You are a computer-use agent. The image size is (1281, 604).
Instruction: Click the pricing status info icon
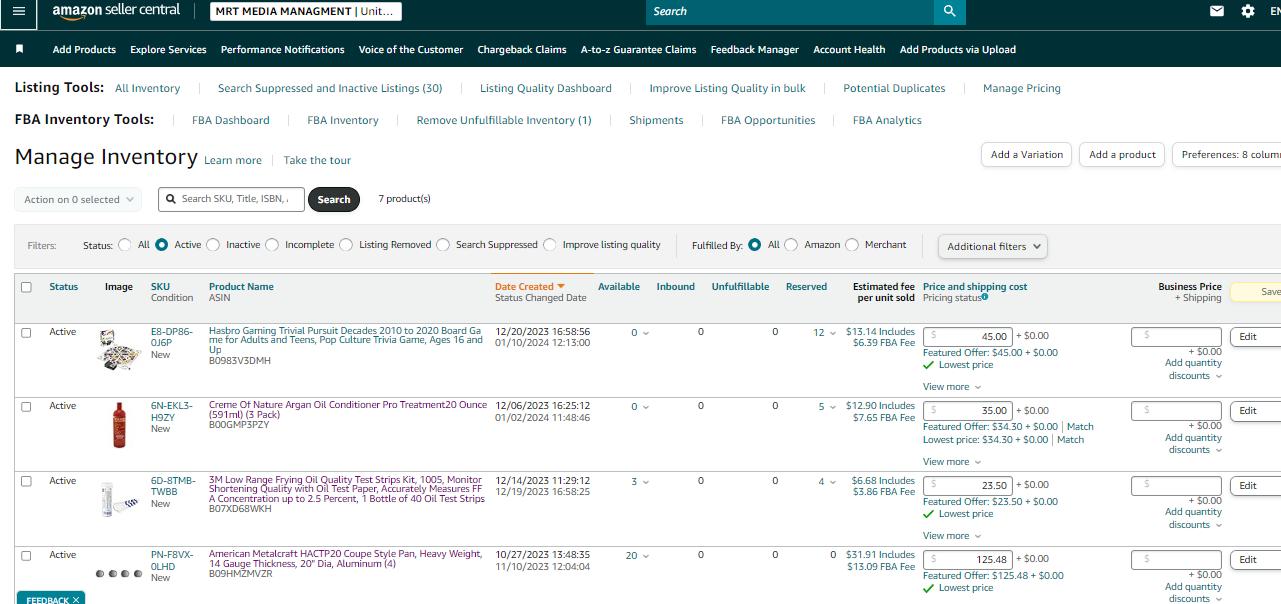point(985,297)
